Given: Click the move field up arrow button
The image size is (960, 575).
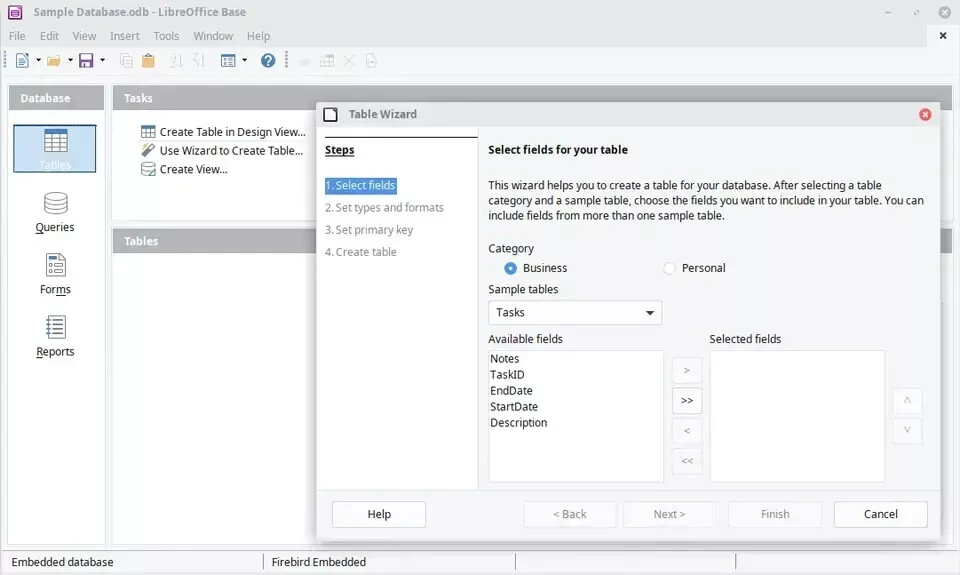Looking at the screenshot, I should [x=907, y=400].
